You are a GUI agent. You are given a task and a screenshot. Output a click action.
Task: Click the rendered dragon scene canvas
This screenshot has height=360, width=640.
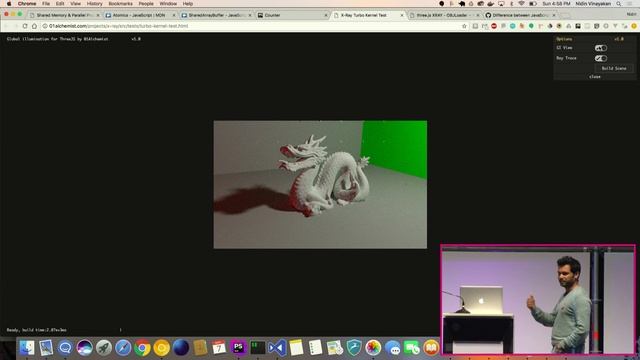coord(320,184)
